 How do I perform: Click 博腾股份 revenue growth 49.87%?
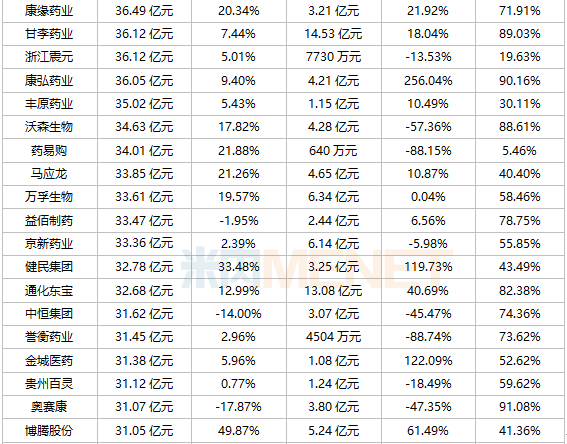239,431
